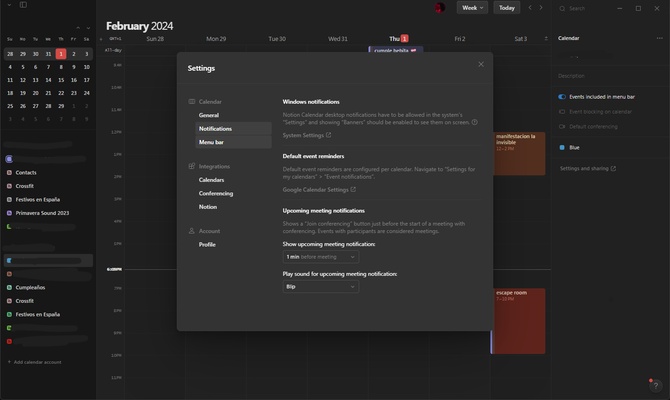Toggle Primavera Sound 2023 calendar checkbox
The image size is (670, 400).
pyautogui.click(x=9, y=213)
